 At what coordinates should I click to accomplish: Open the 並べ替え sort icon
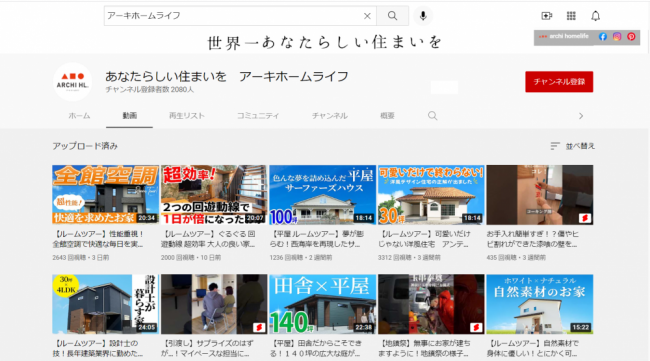[555, 146]
